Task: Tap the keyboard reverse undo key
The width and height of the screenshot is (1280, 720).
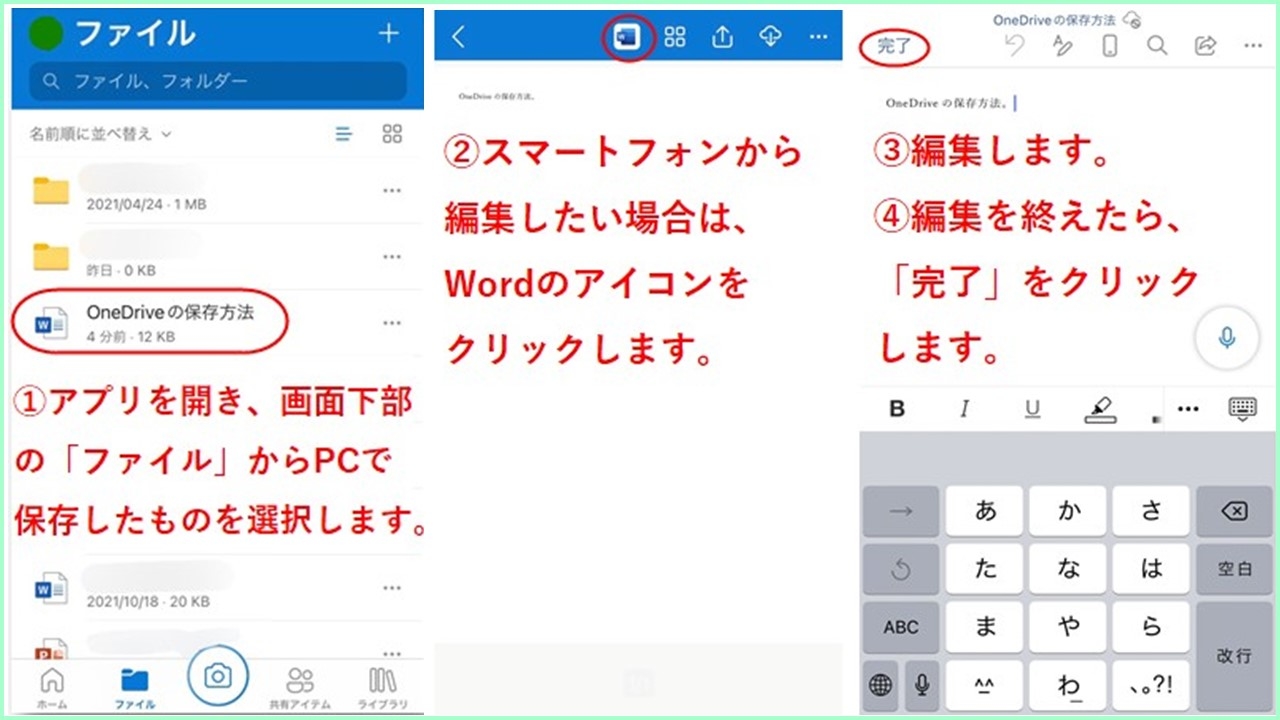Action: (901, 569)
